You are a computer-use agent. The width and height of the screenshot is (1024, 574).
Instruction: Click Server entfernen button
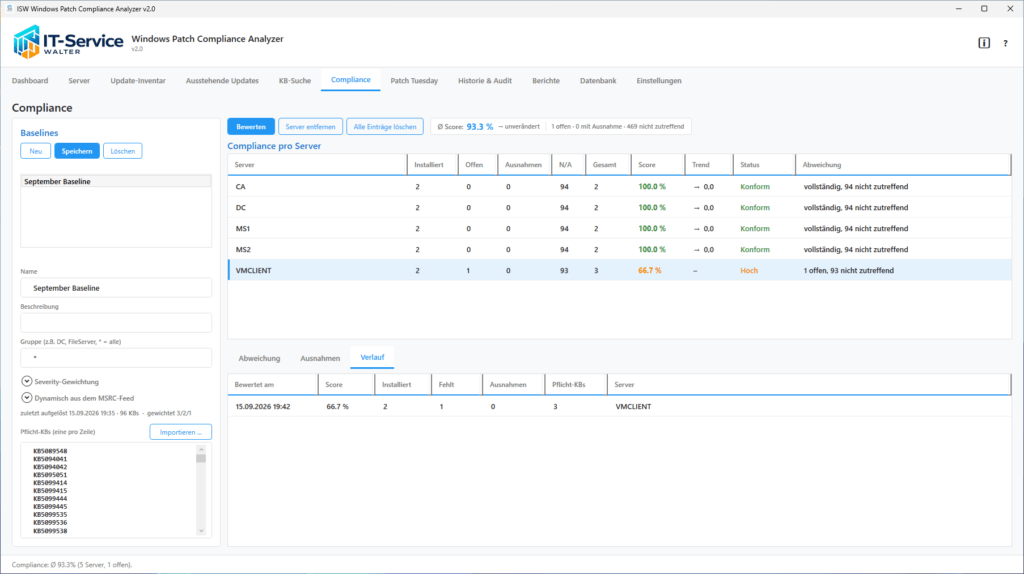coord(310,127)
